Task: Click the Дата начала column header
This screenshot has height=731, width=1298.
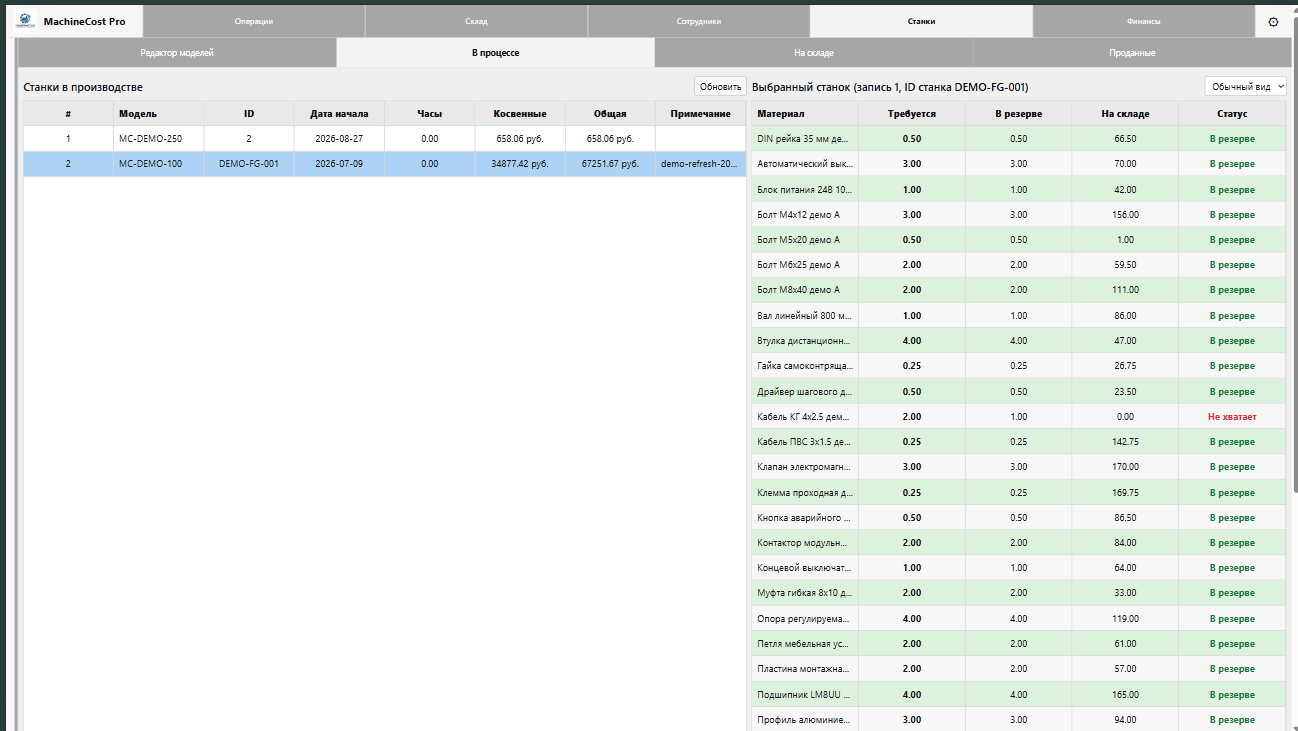Action: click(x=339, y=113)
